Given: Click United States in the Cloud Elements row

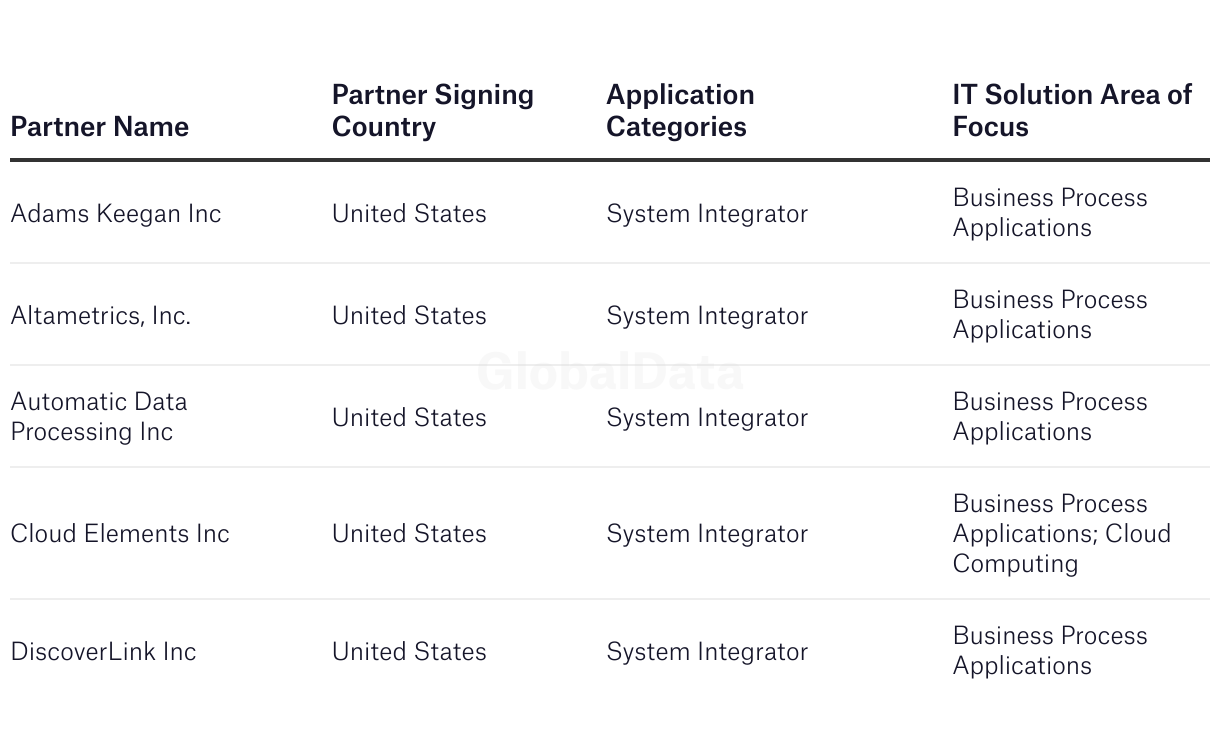Looking at the screenshot, I should (x=409, y=534).
